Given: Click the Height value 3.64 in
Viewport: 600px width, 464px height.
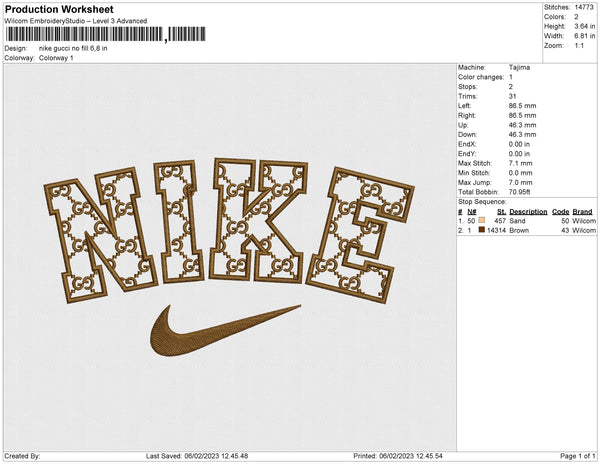Looking at the screenshot, I should tap(585, 26).
